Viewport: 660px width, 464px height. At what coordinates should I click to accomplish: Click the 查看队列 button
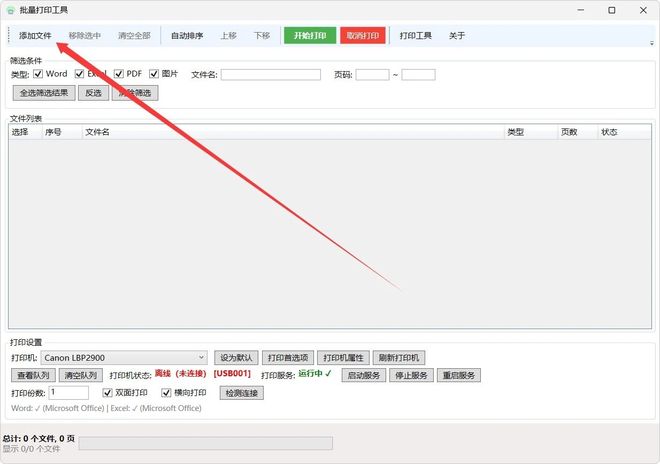point(33,375)
